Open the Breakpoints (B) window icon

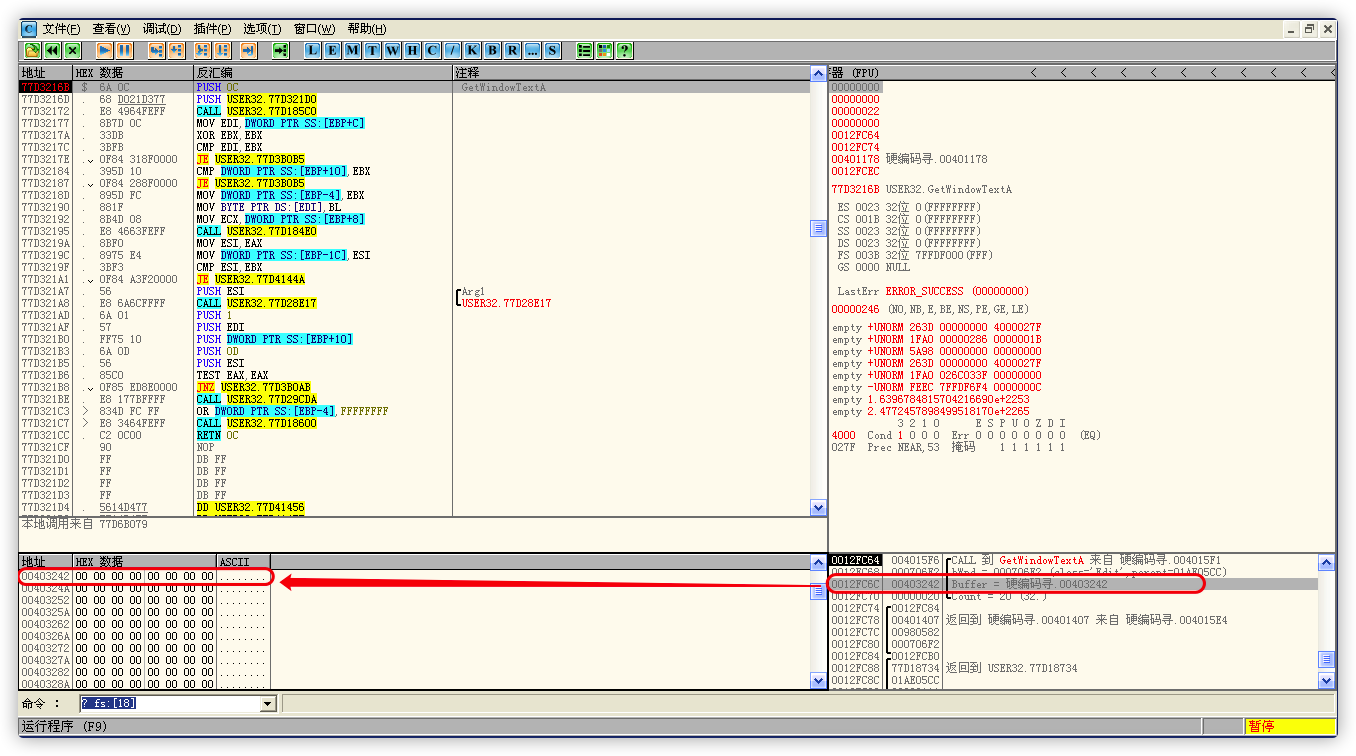coord(492,50)
